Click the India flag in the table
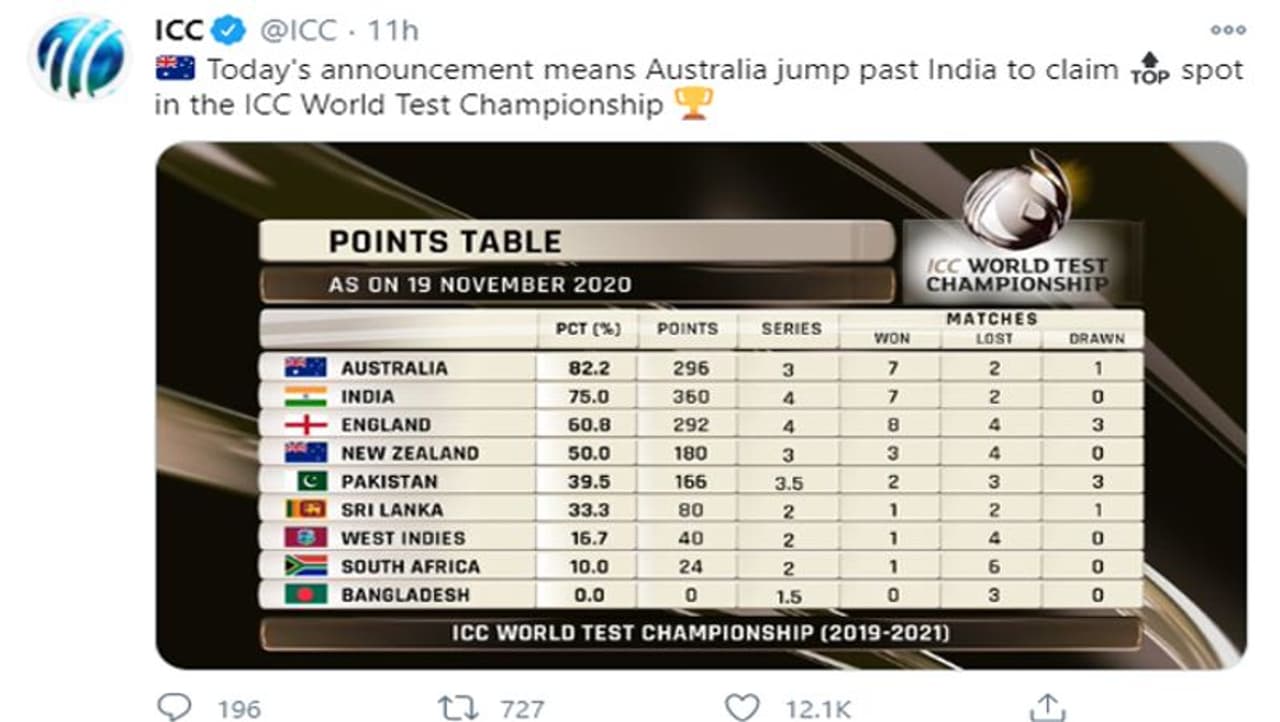 pos(305,396)
